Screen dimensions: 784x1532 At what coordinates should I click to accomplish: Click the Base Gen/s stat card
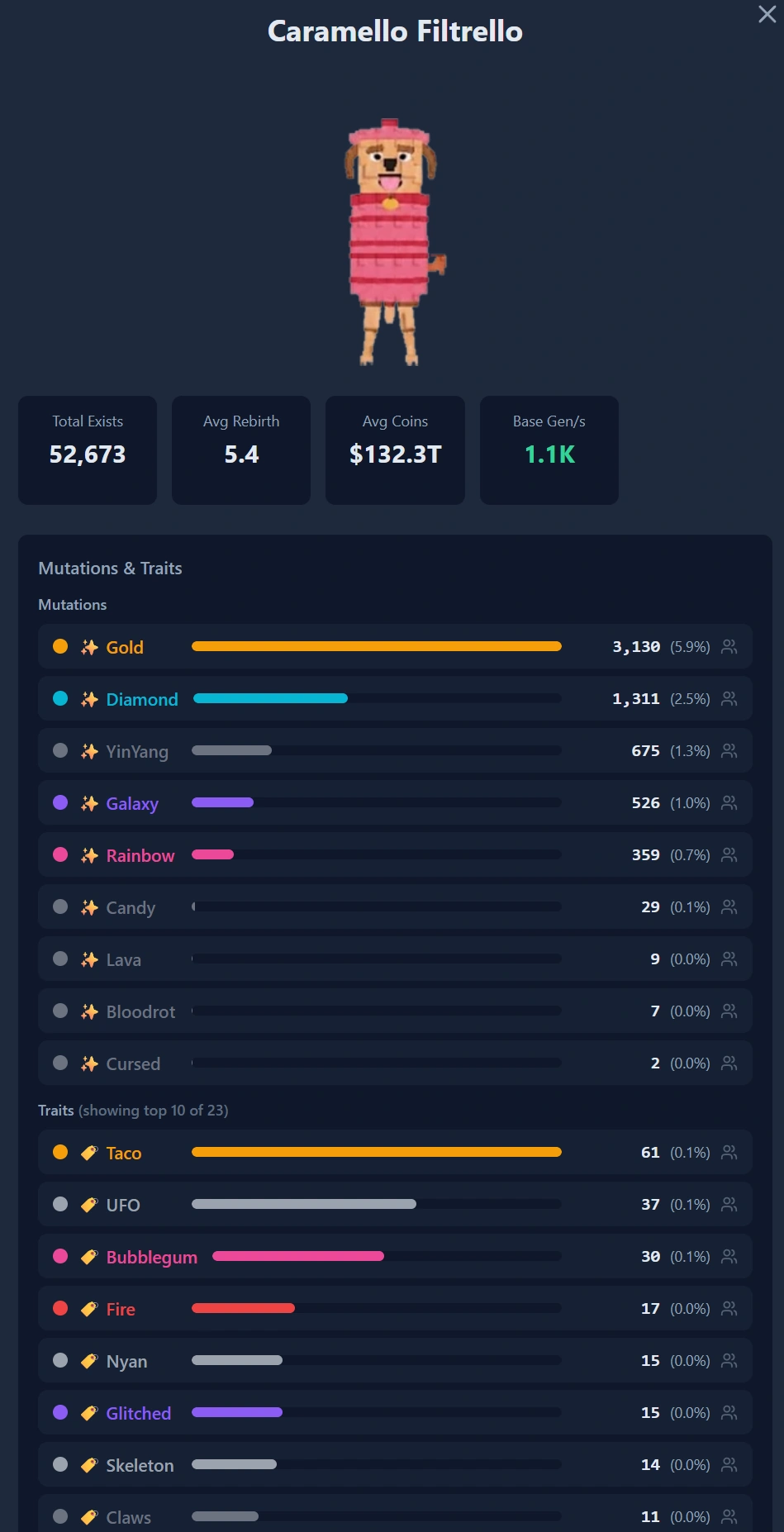(549, 450)
